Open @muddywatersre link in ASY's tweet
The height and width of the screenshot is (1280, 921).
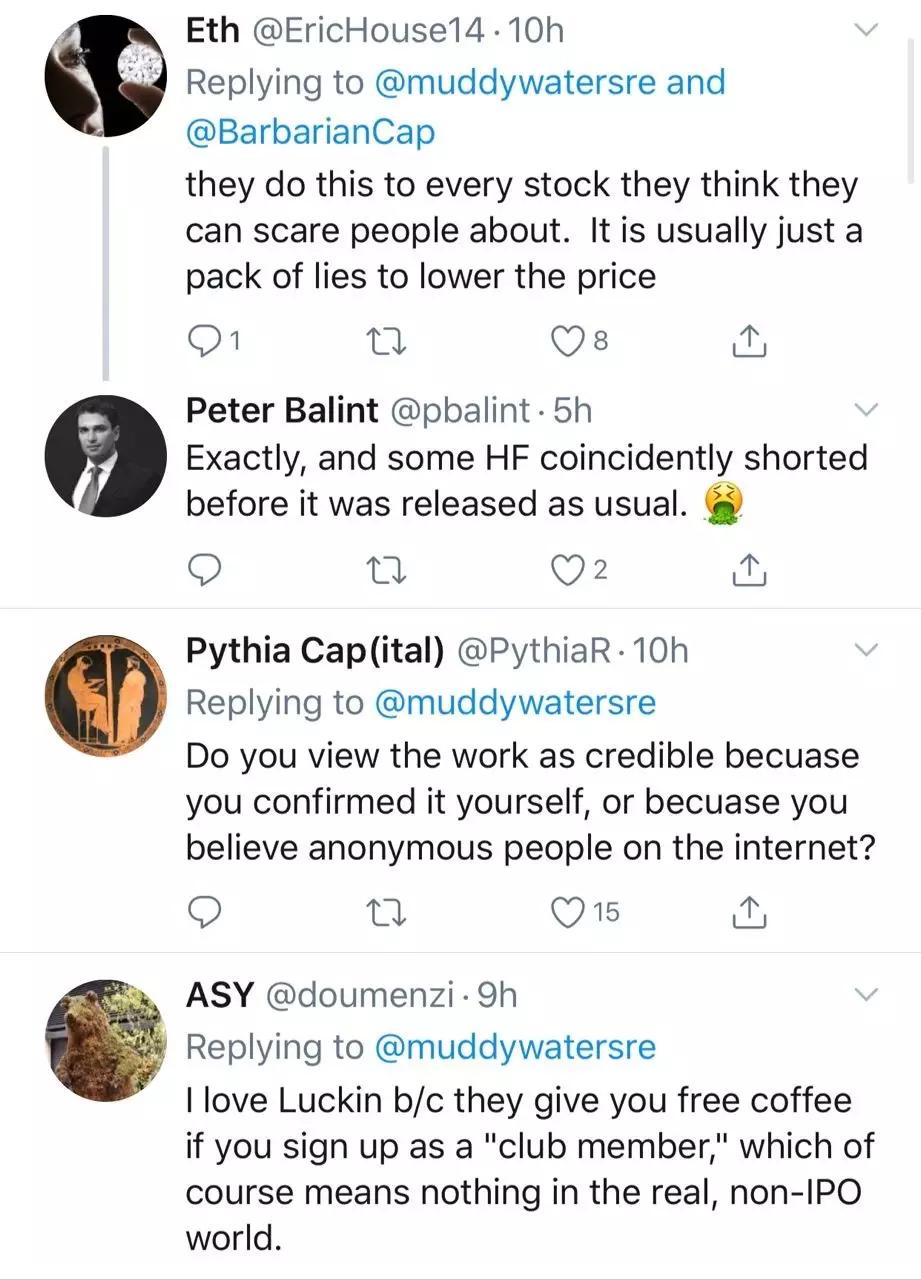515,1047
